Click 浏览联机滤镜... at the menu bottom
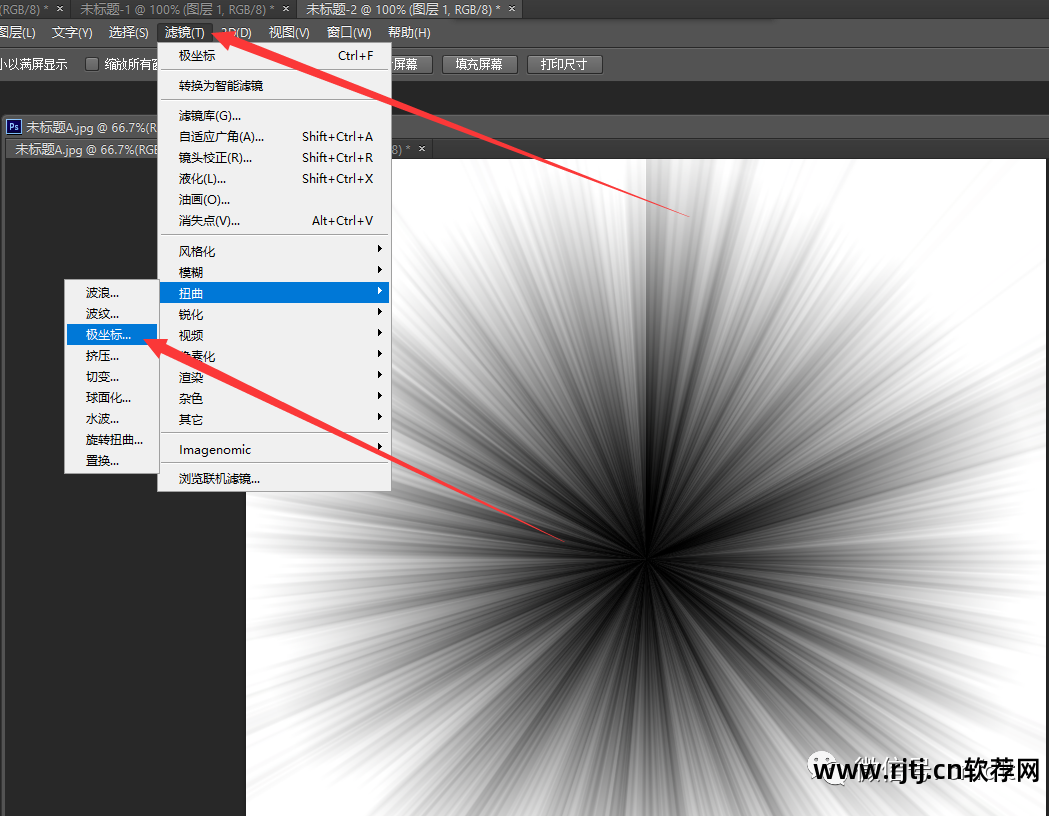 (219, 478)
